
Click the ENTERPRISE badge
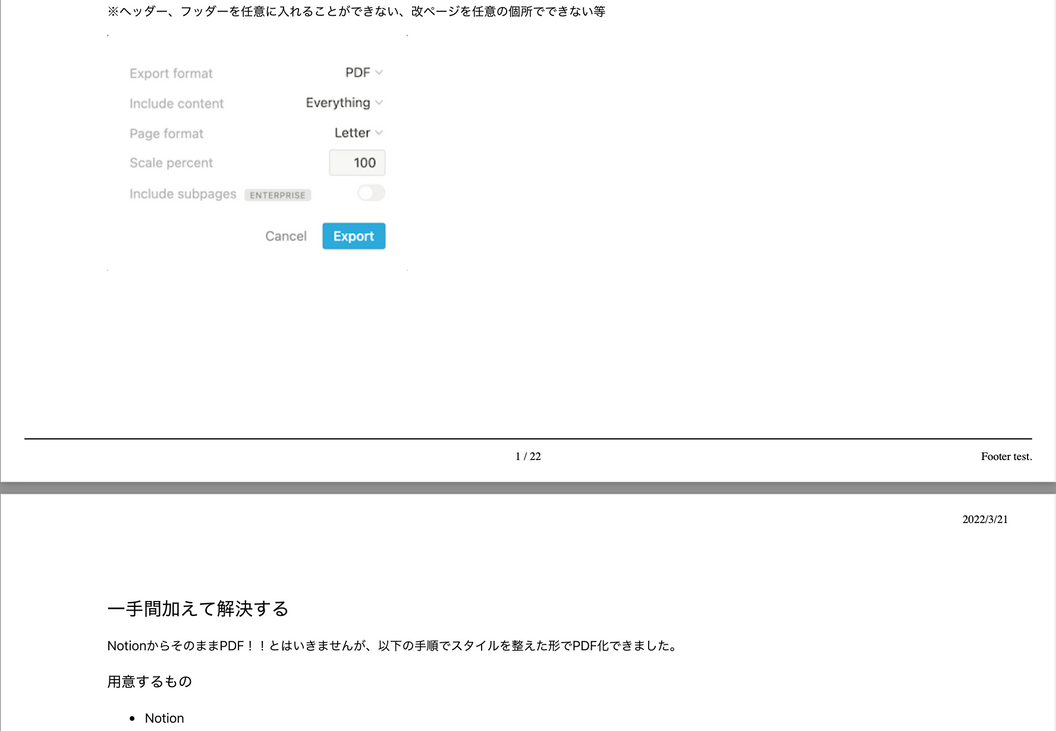tap(277, 195)
